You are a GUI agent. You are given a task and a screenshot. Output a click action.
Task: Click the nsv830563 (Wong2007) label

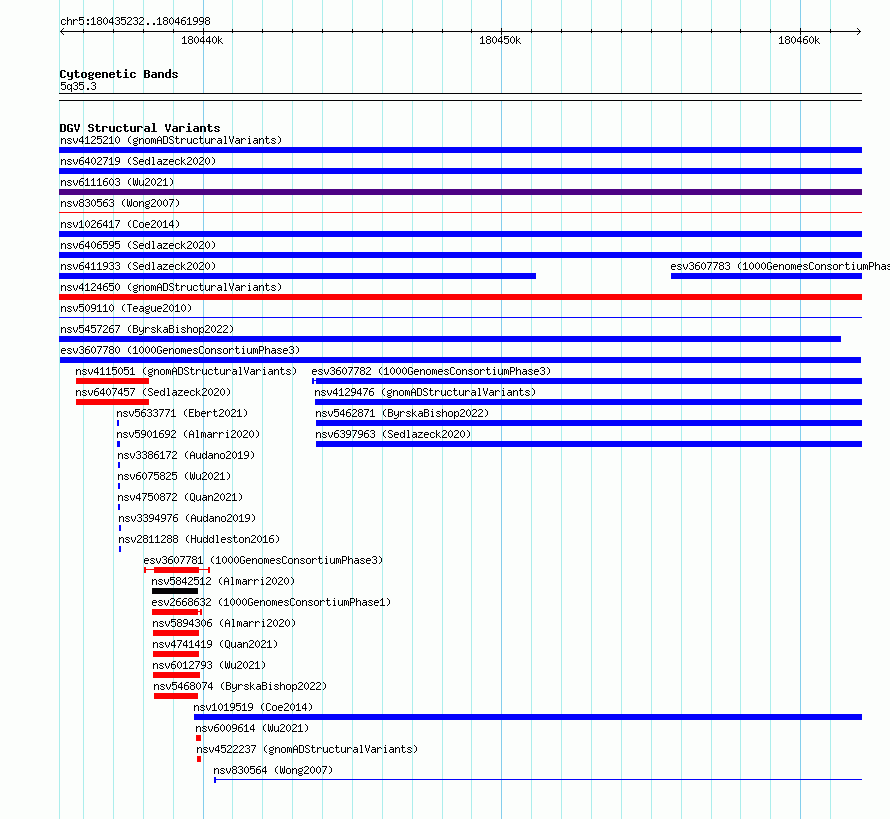(120, 203)
